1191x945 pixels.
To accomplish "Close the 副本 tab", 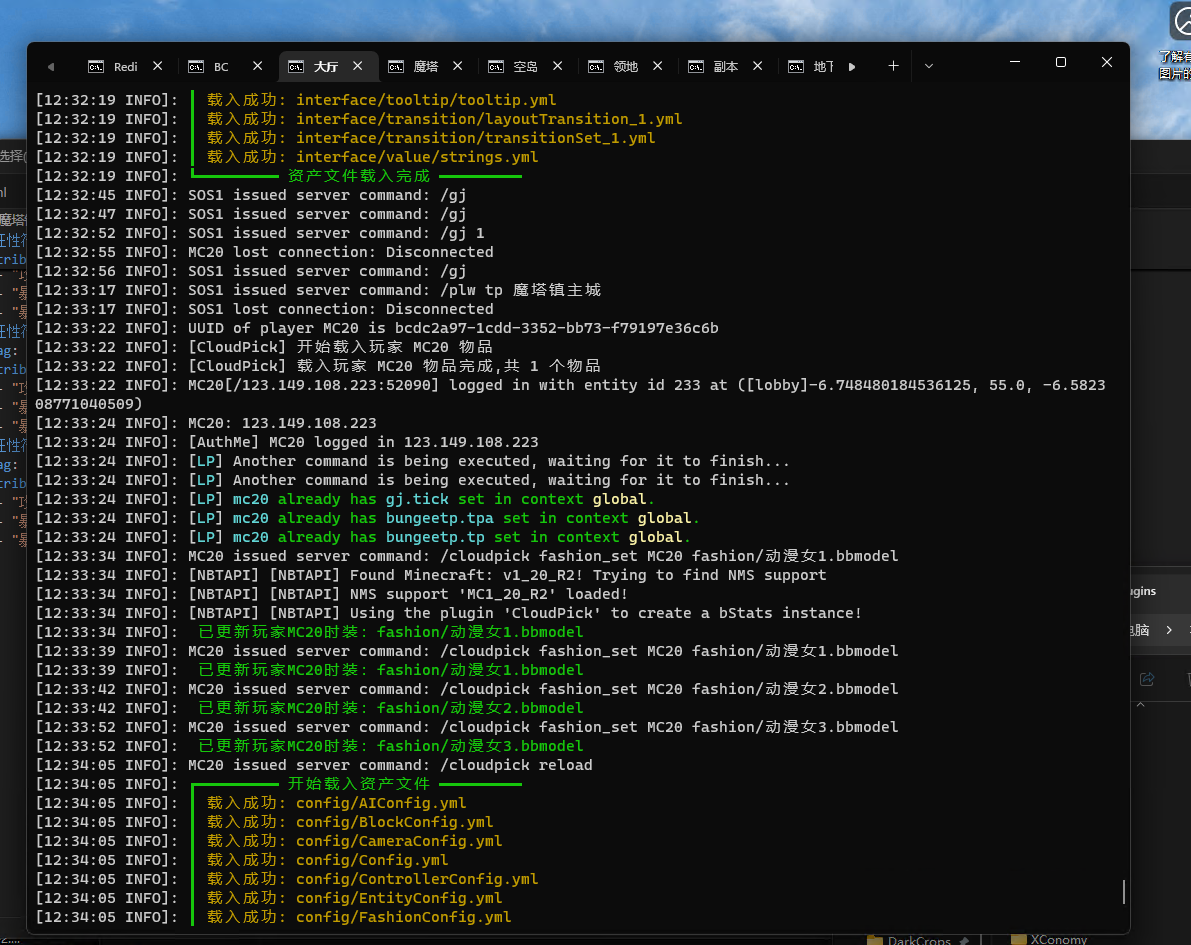I will pos(758,67).
